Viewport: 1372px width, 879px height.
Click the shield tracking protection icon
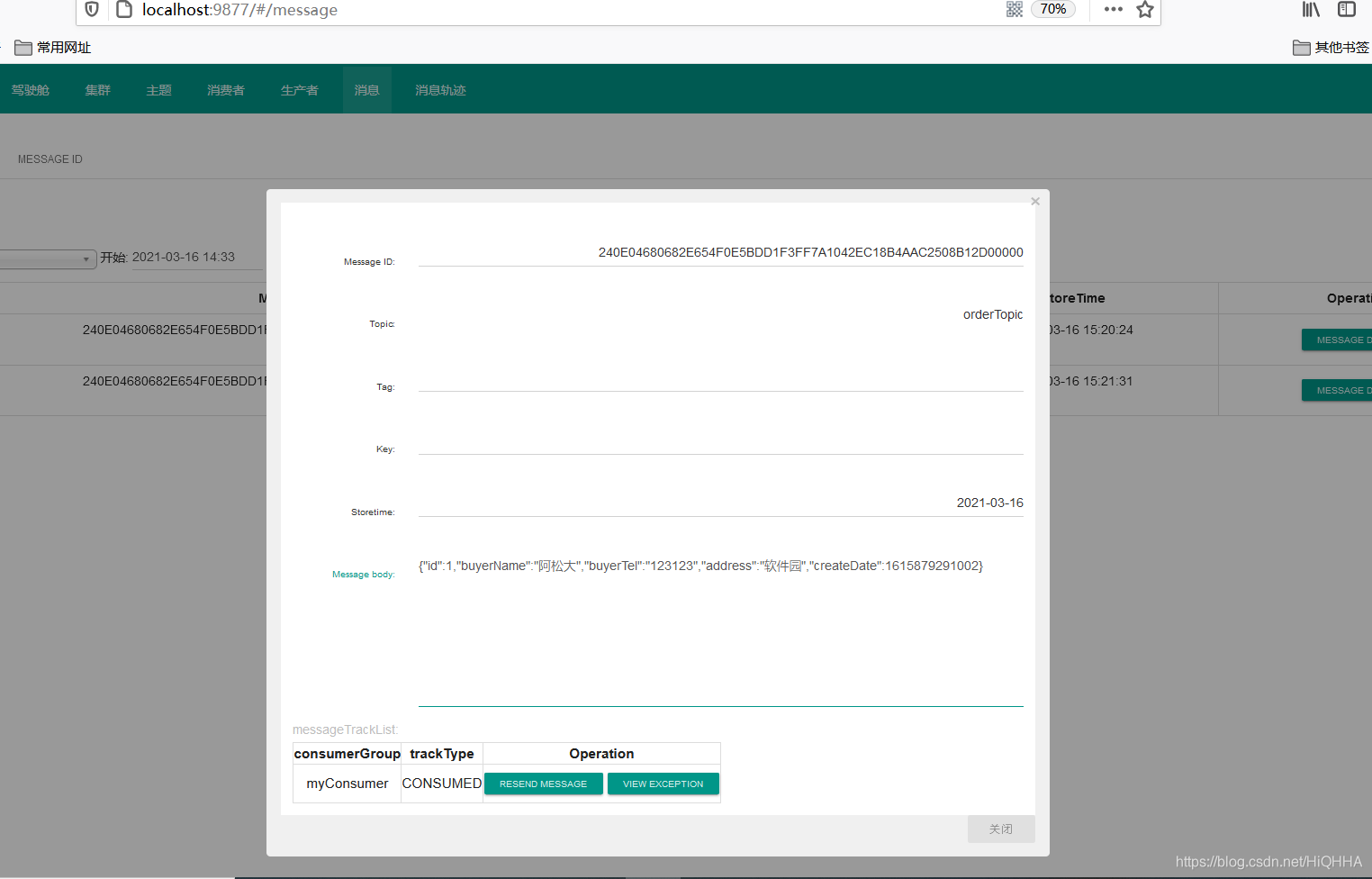pos(92,9)
